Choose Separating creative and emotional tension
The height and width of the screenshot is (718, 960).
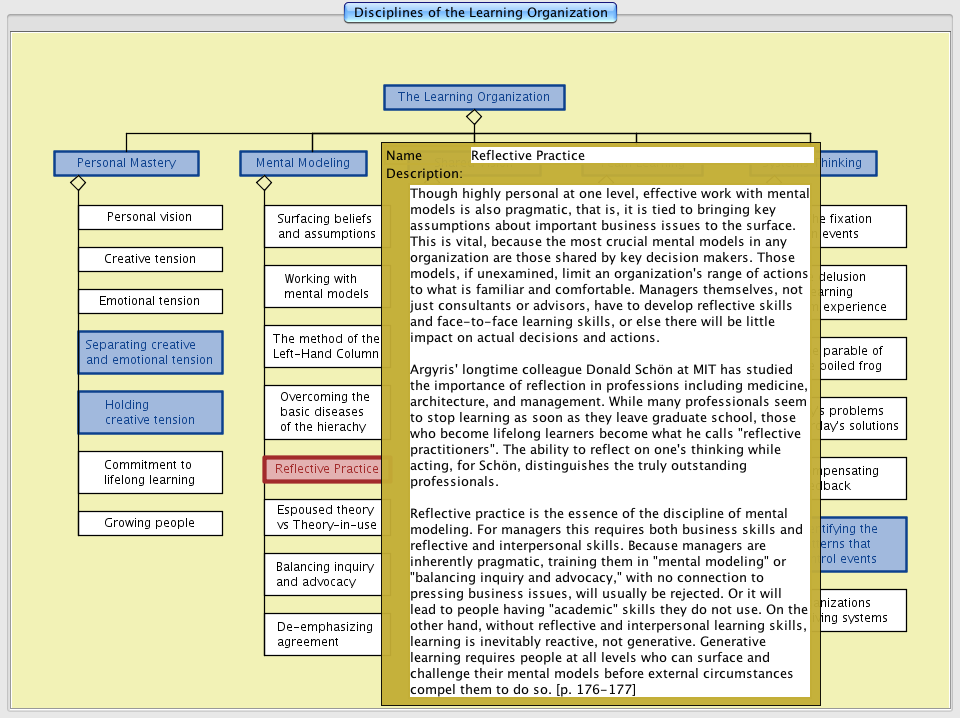[150, 352]
